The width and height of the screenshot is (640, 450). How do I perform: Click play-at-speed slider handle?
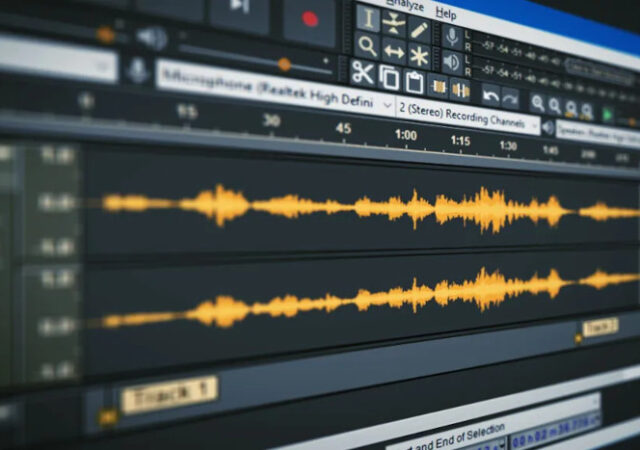point(632,122)
